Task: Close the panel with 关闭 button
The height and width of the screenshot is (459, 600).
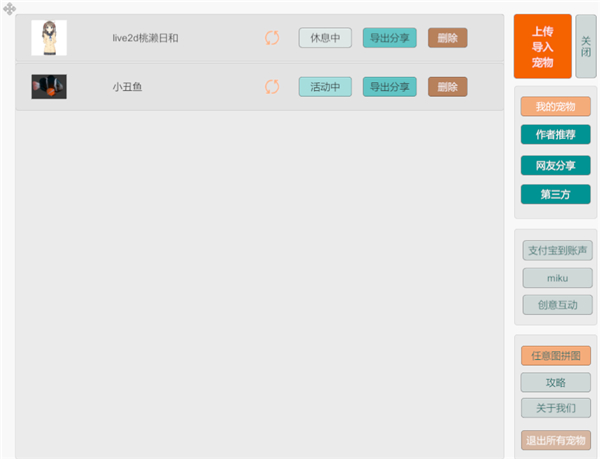Action: [x=586, y=46]
